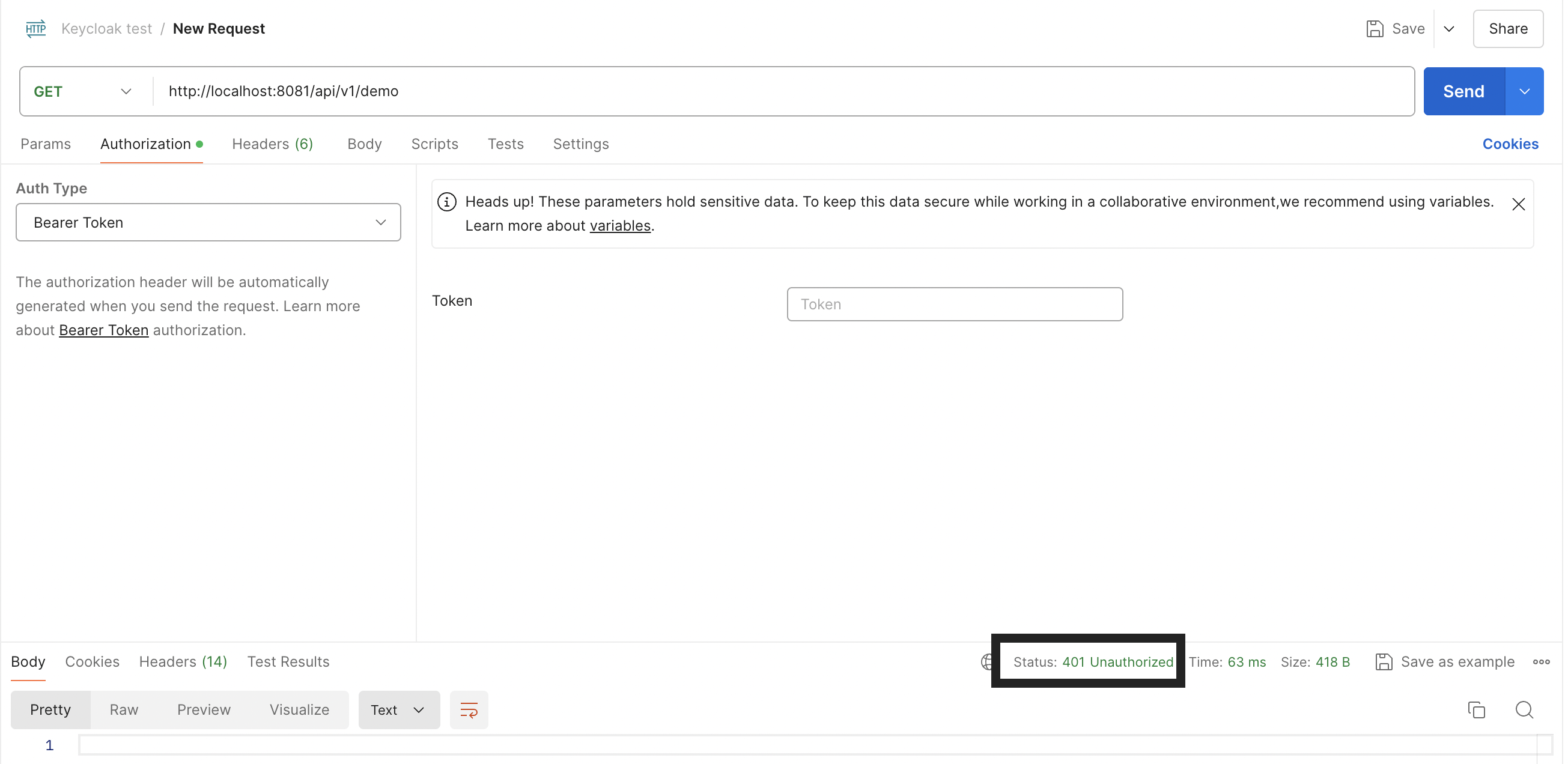Toggle the line wrap icon
1568x764 pixels.
tap(469, 710)
